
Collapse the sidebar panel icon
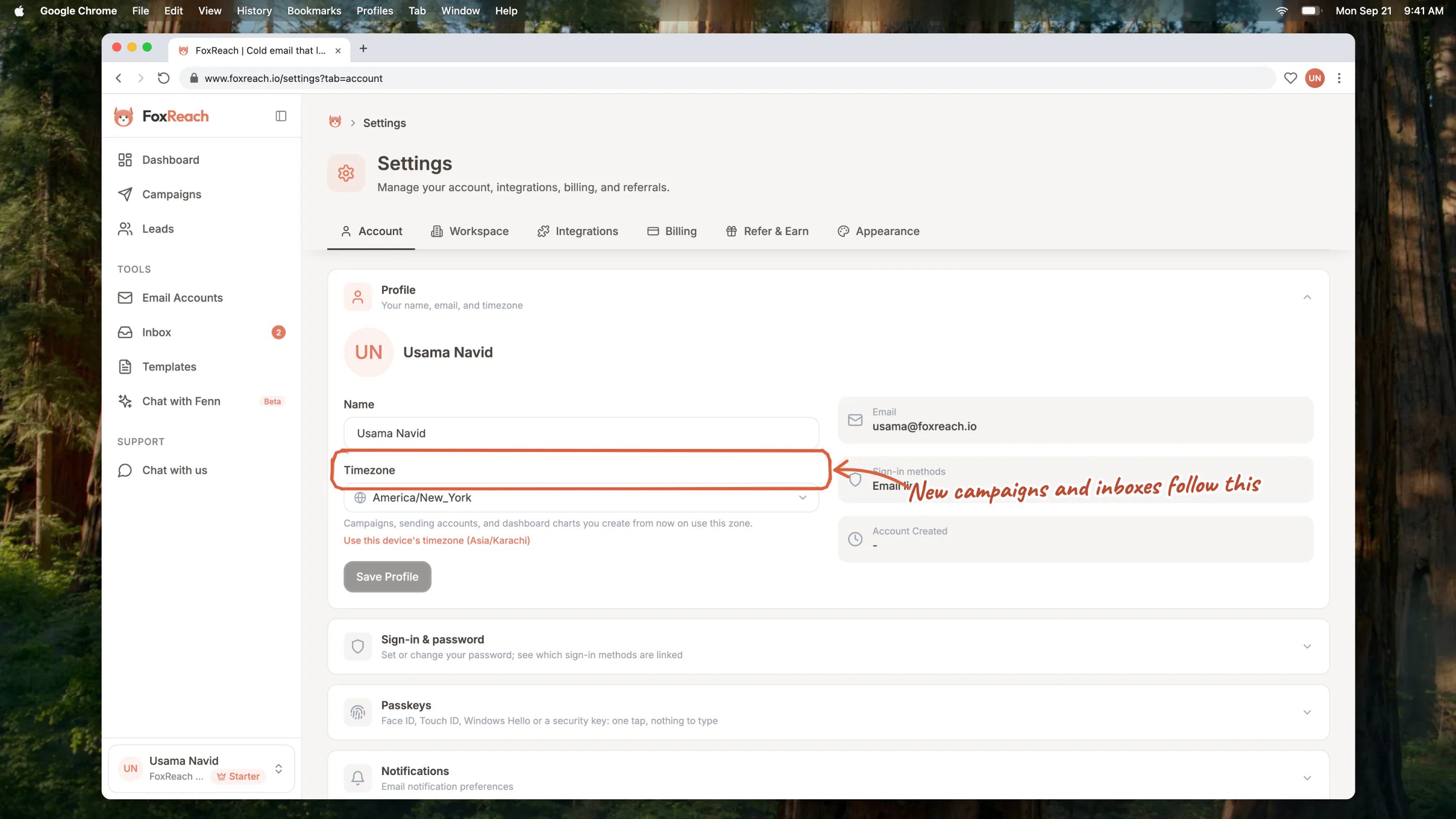click(281, 116)
